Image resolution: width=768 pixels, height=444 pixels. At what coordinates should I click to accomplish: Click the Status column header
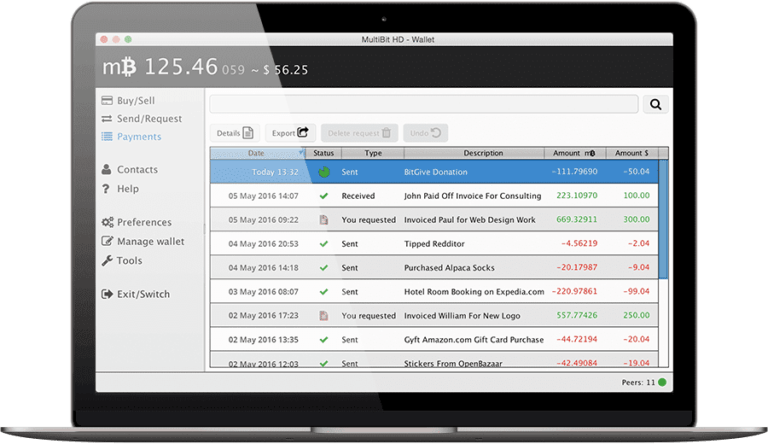(323, 153)
